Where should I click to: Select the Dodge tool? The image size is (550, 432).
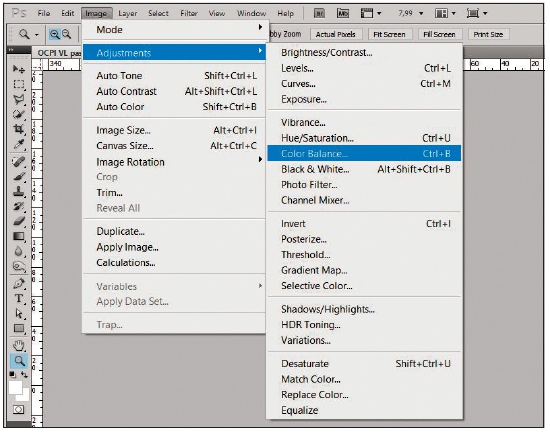click(x=19, y=266)
